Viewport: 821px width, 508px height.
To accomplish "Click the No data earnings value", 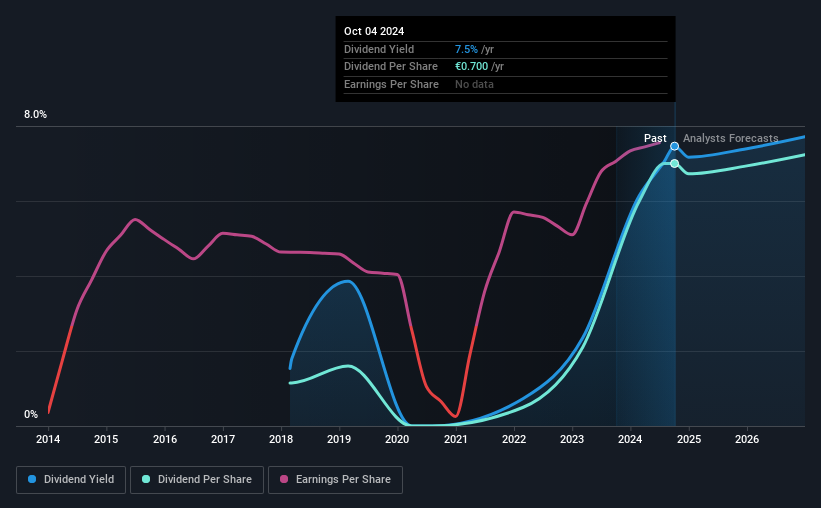I will [474, 84].
